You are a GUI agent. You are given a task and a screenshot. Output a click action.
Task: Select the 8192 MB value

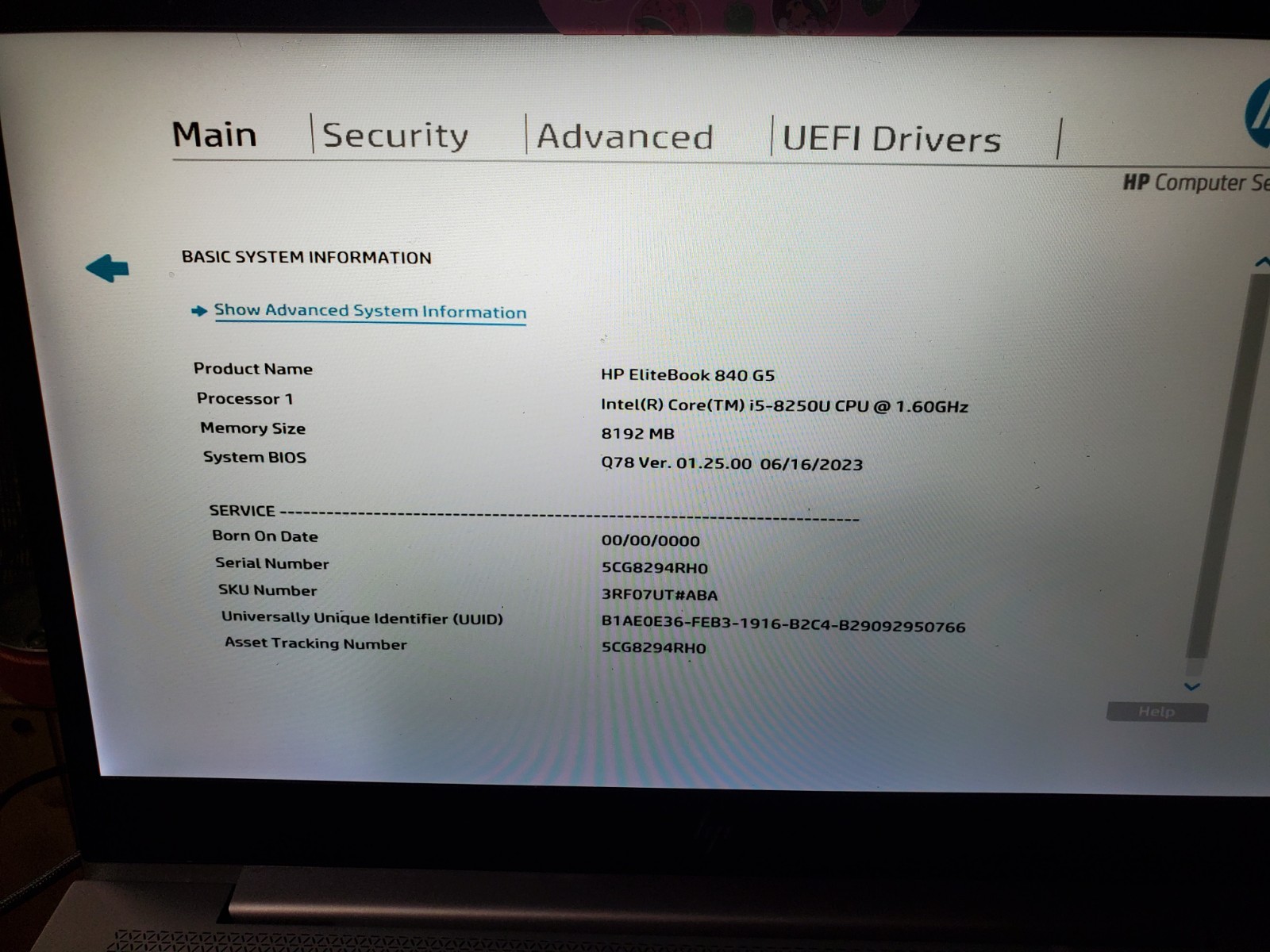[637, 434]
